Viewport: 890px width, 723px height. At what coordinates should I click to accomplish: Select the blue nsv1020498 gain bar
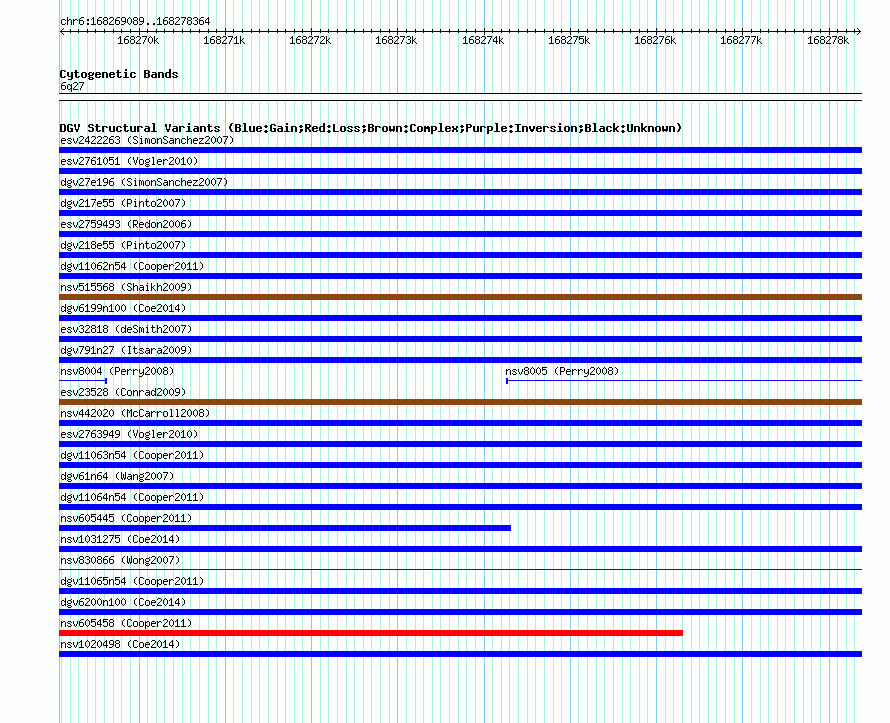[x=460, y=654]
